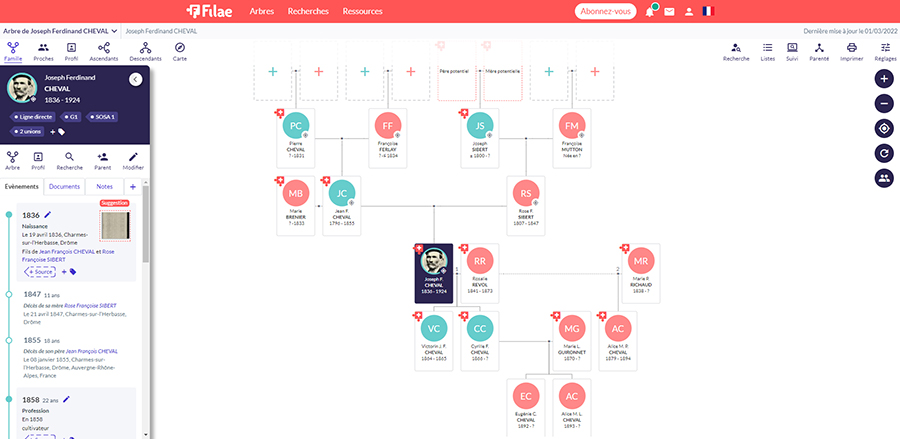Click the Abonnez-vous button

(x=606, y=12)
